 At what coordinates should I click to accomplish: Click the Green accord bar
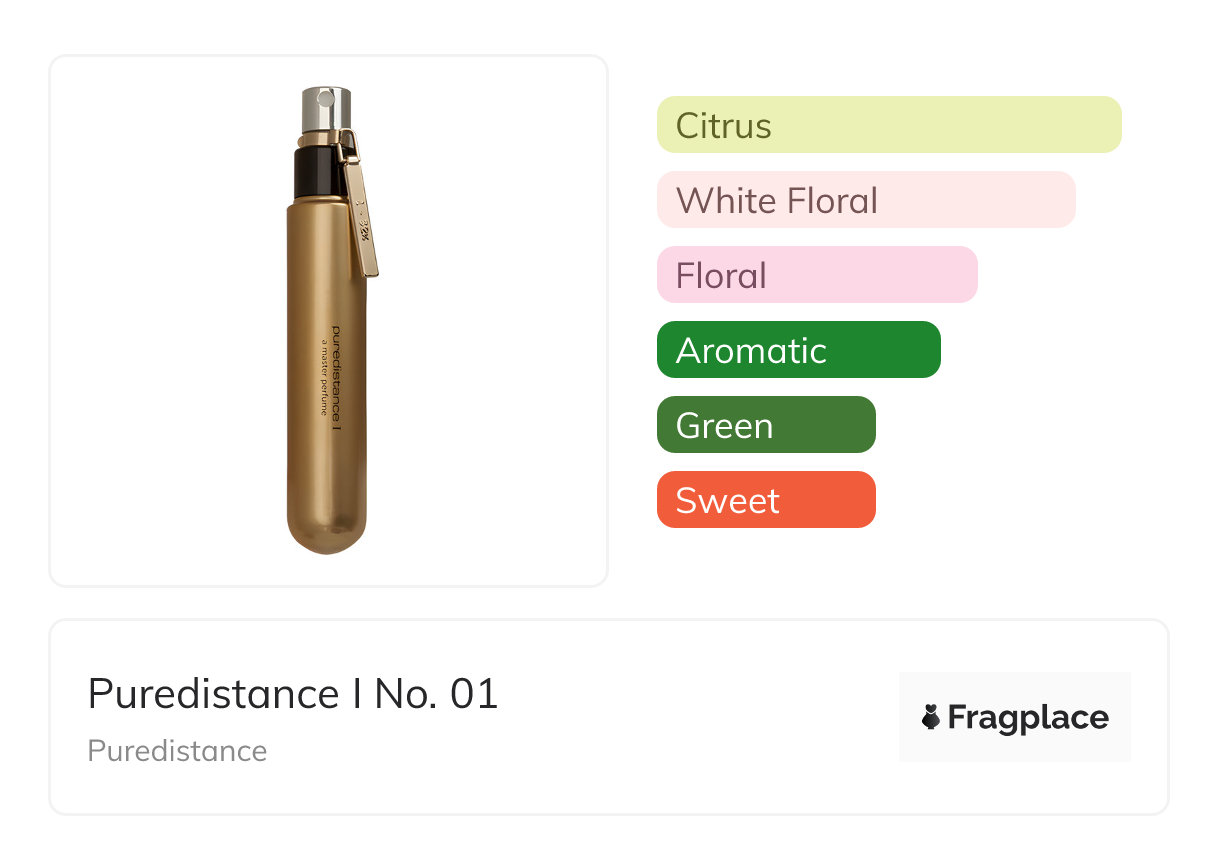[765, 425]
